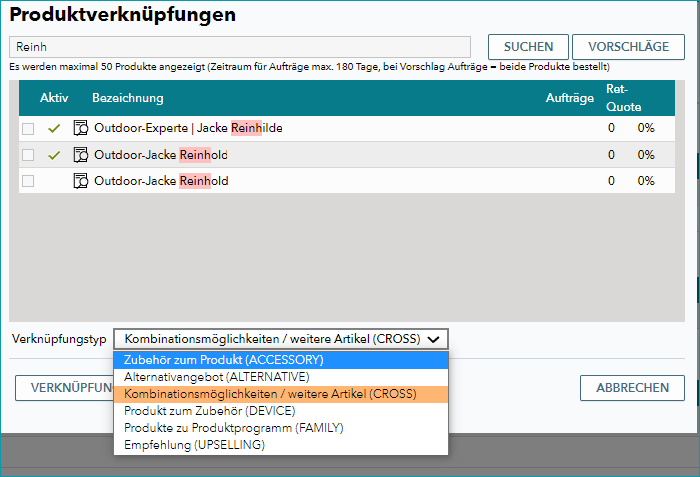Click into the search field containing Reinh
700x477 pixels.
pyautogui.click(x=240, y=47)
